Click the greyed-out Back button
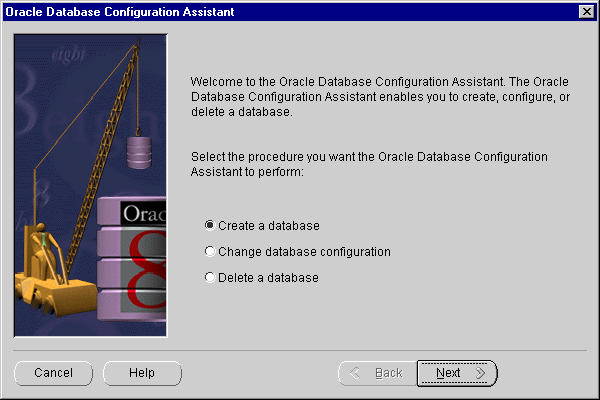This screenshot has width=600, height=400. 376,373
